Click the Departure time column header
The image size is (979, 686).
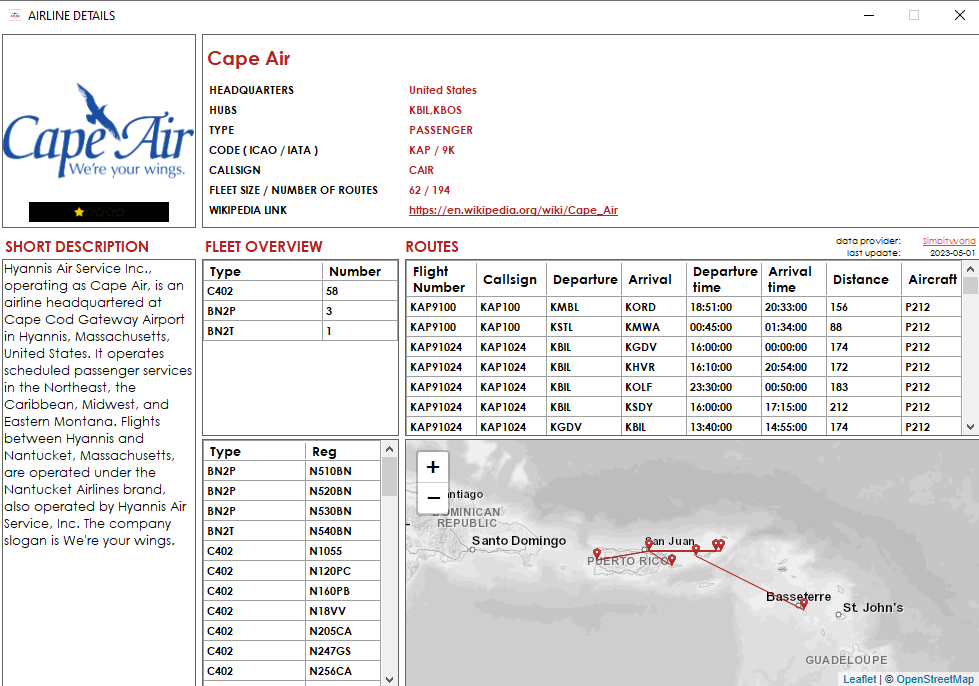tap(724, 279)
